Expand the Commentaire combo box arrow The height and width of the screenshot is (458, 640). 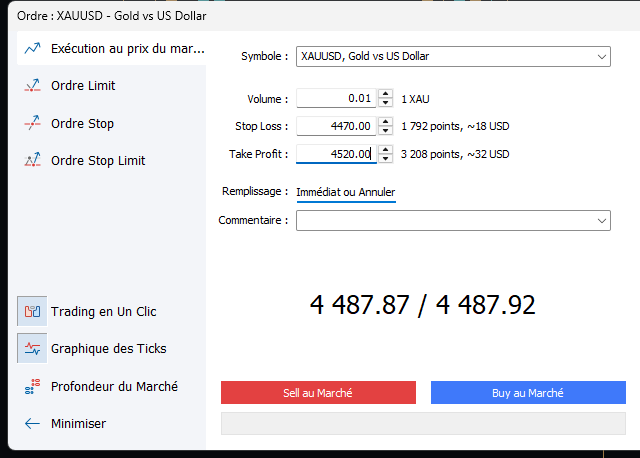[602, 221]
